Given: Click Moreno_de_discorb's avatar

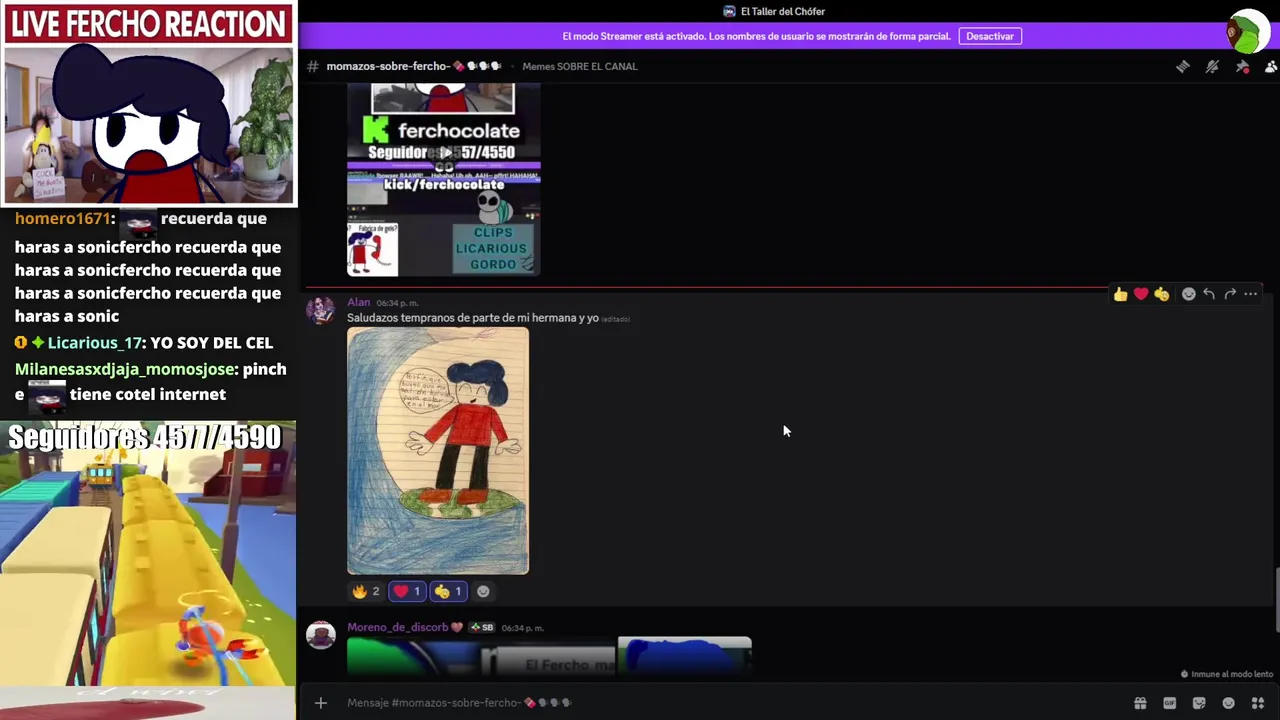Looking at the screenshot, I should click(320, 635).
